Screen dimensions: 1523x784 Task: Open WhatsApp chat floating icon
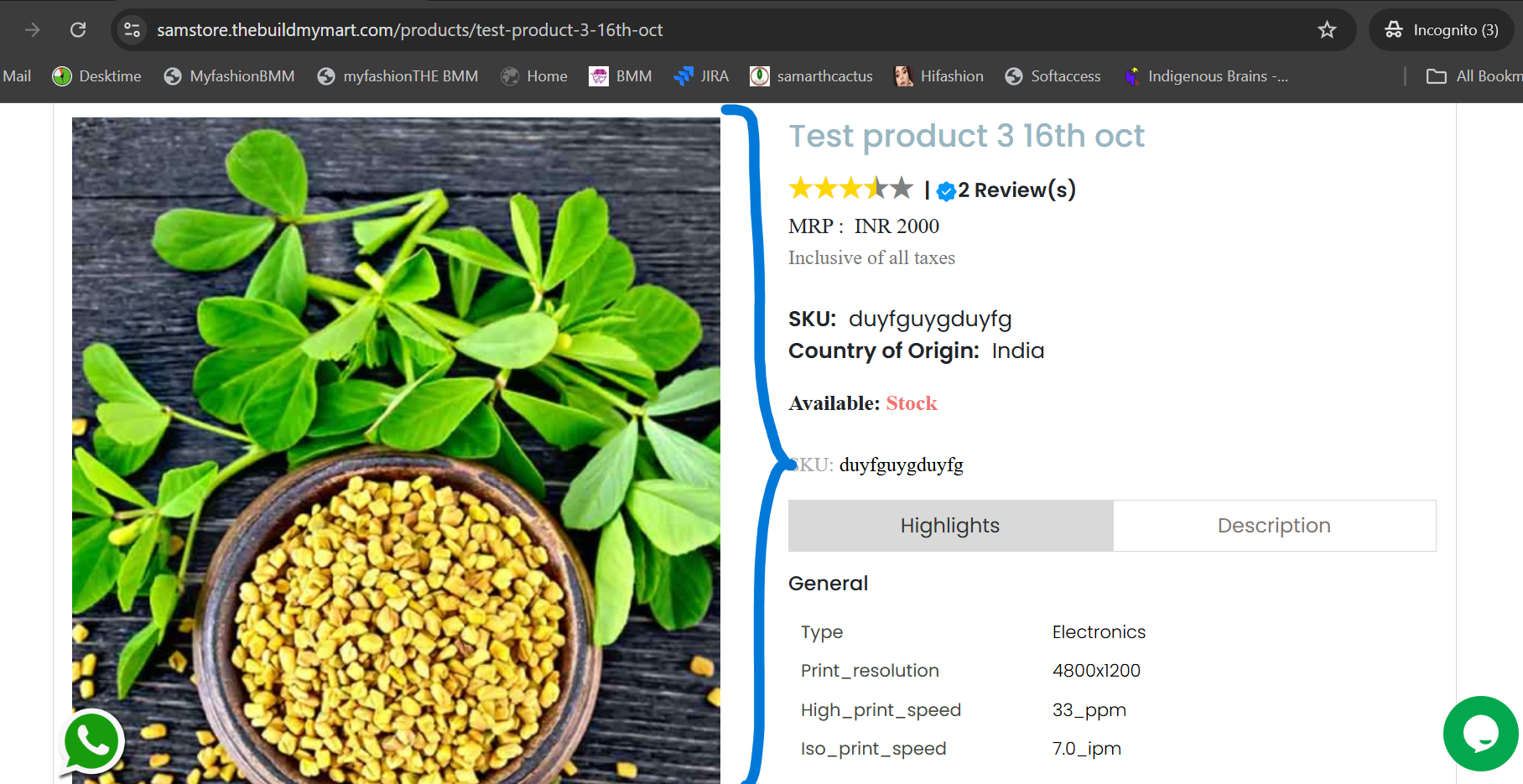point(92,741)
